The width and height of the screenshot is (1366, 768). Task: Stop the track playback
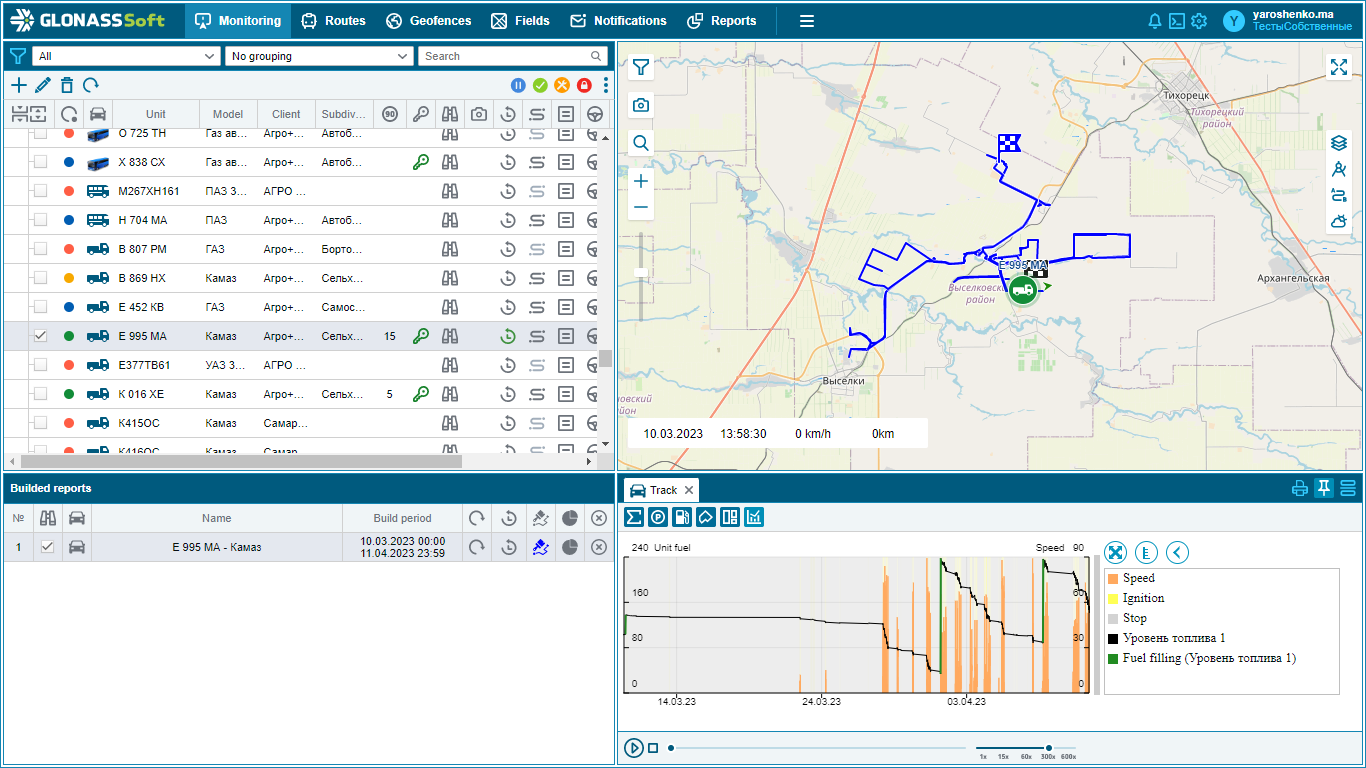(653, 748)
